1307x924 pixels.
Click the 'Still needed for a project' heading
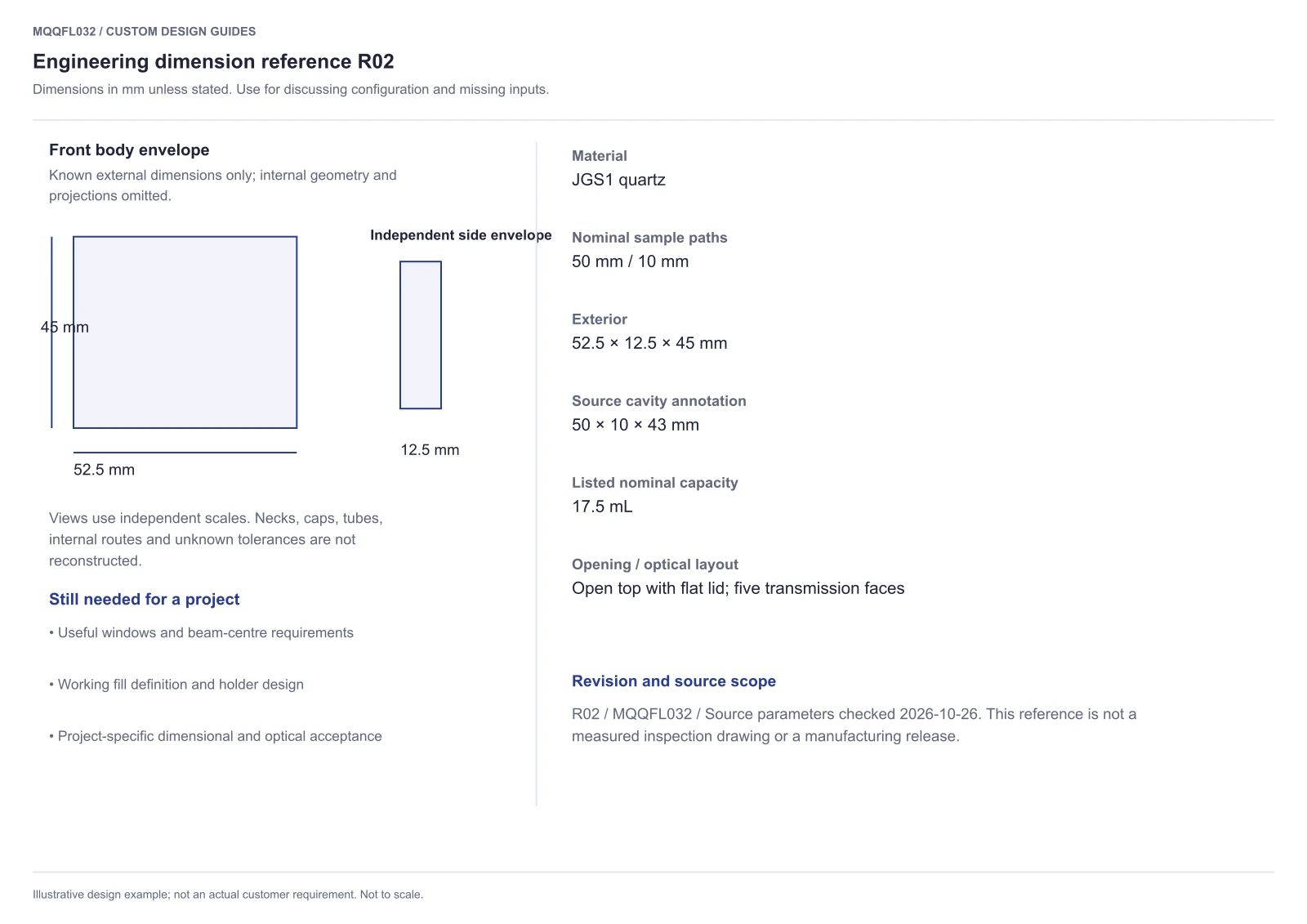[144, 599]
